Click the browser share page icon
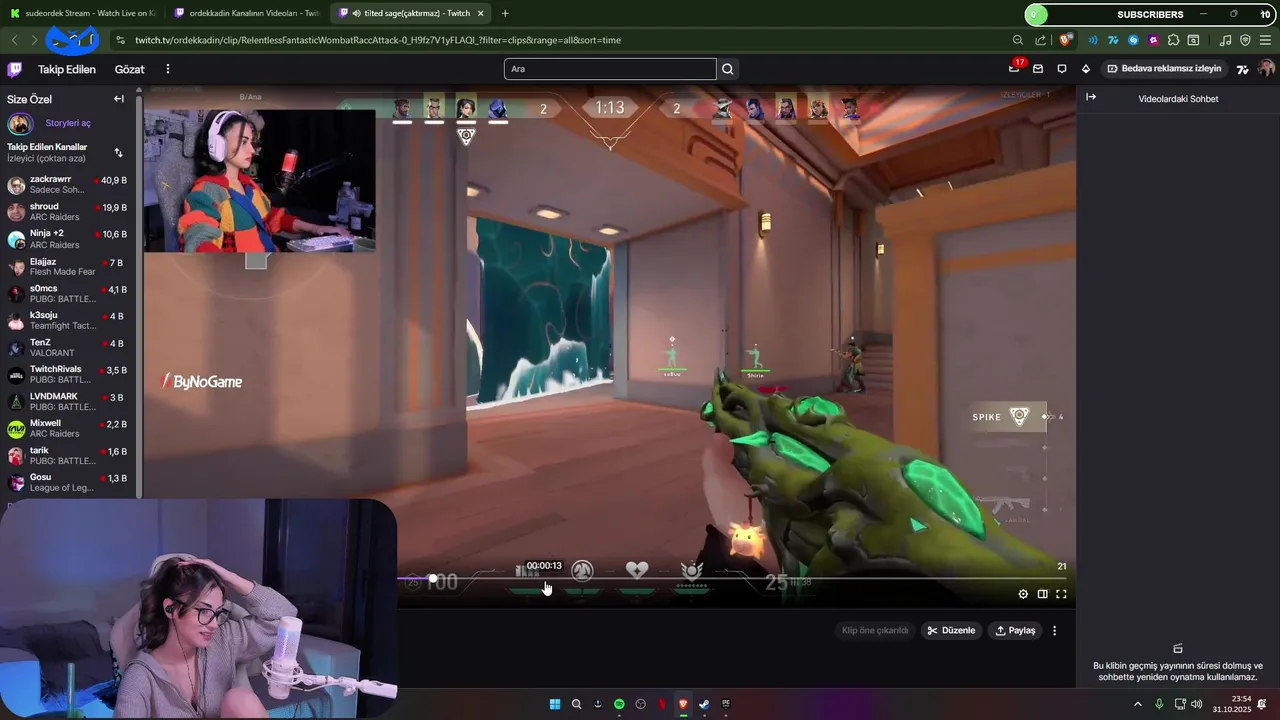Screen dimensions: 1280x720 click(x=1040, y=40)
